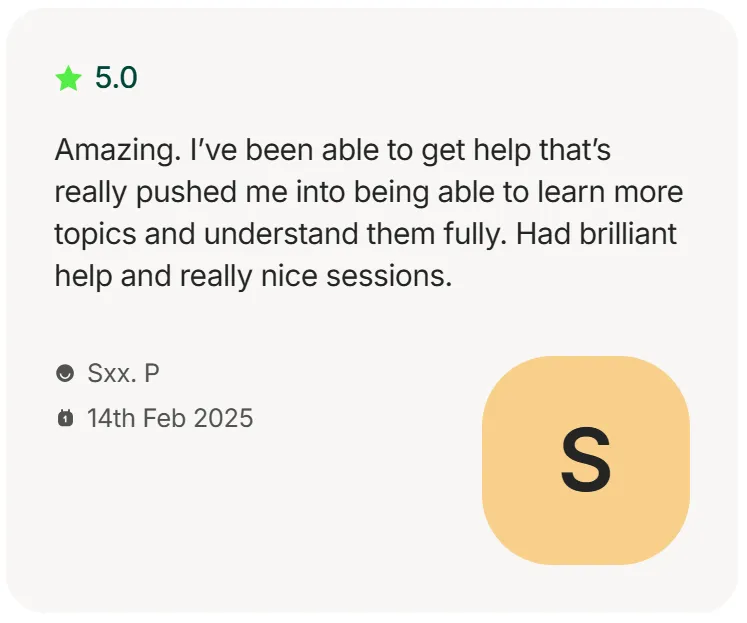Click the final line "help and really nice sessions."
This screenshot has width=747, height=623.
click(253, 277)
